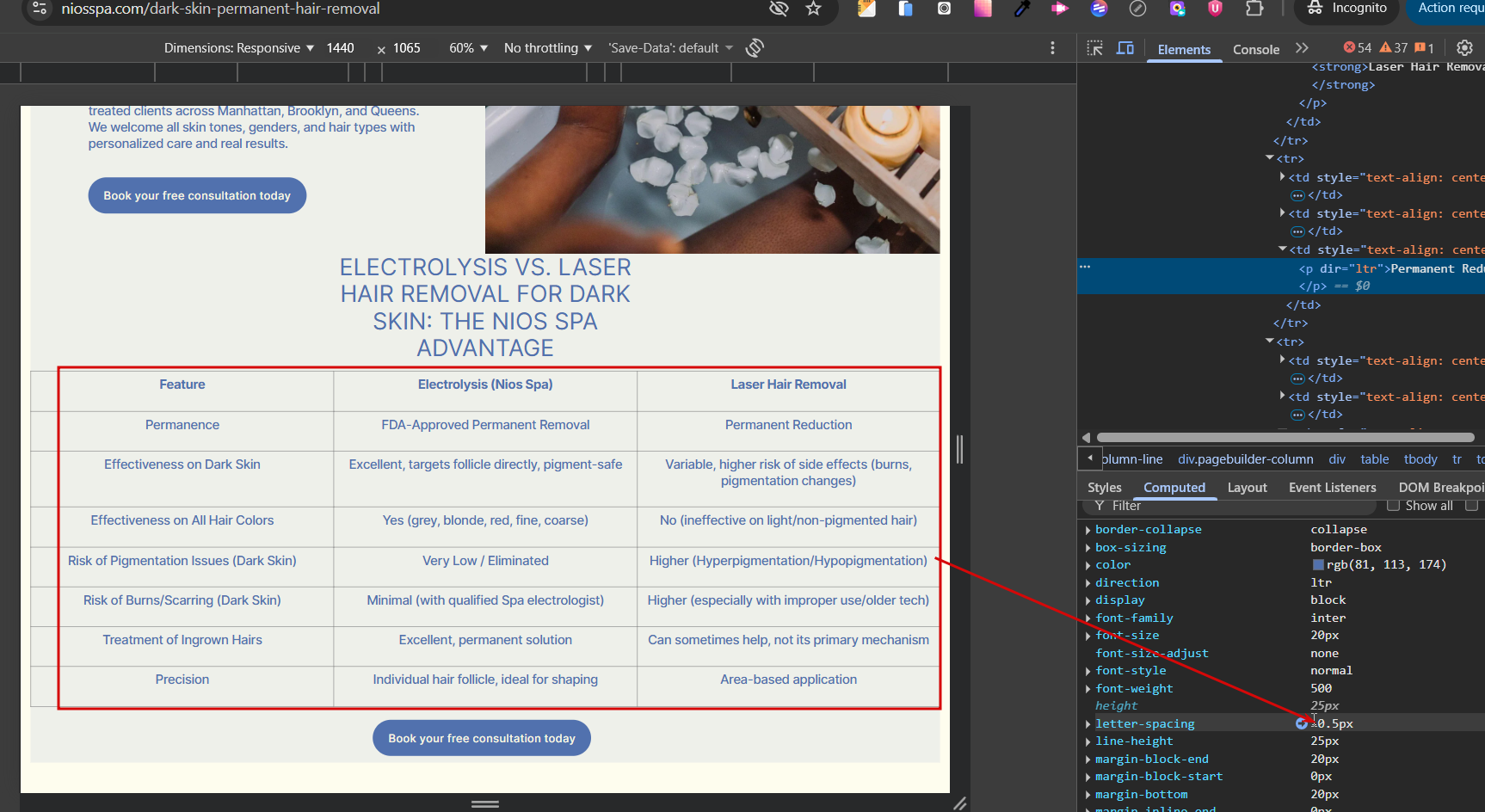Image resolution: width=1485 pixels, height=812 pixels.
Task: Switch to the Console tab
Action: (x=1255, y=50)
